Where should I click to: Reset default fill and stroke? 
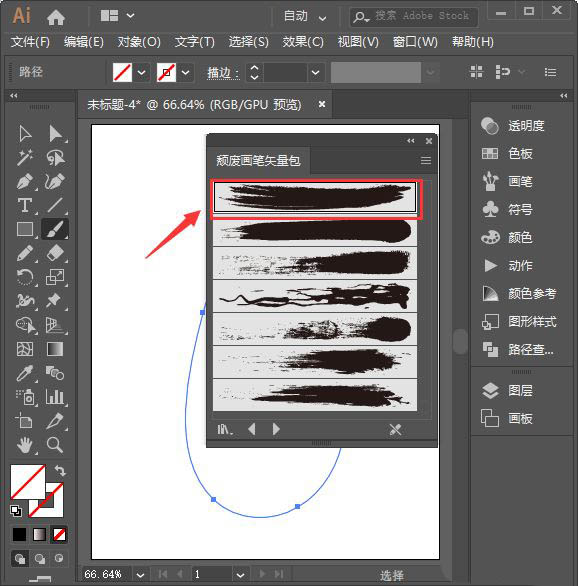(16, 511)
